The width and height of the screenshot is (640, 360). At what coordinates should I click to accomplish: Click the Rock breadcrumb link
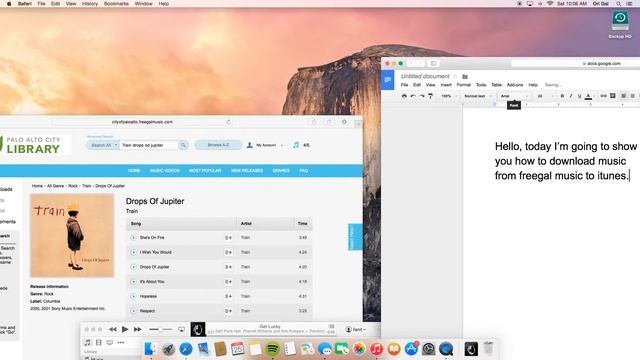73,186
